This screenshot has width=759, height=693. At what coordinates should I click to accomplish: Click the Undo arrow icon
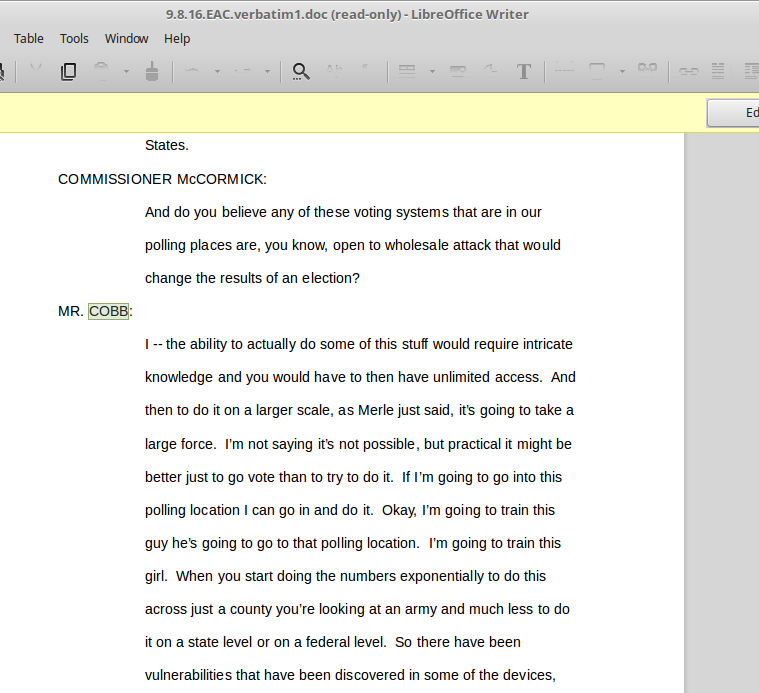pos(192,72)
